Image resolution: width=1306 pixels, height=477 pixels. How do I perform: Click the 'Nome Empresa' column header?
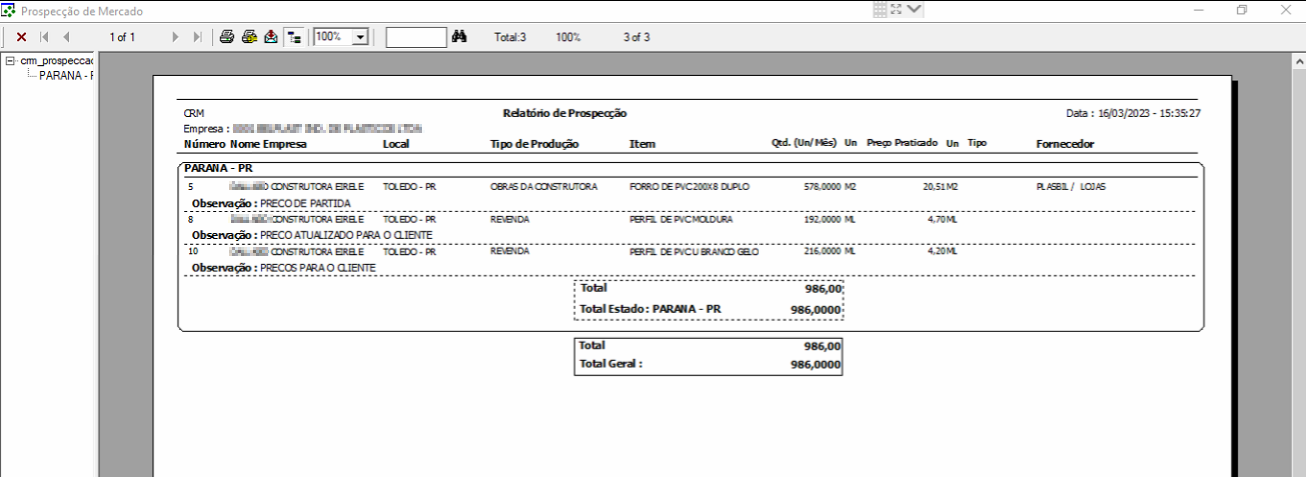[268, 144]
